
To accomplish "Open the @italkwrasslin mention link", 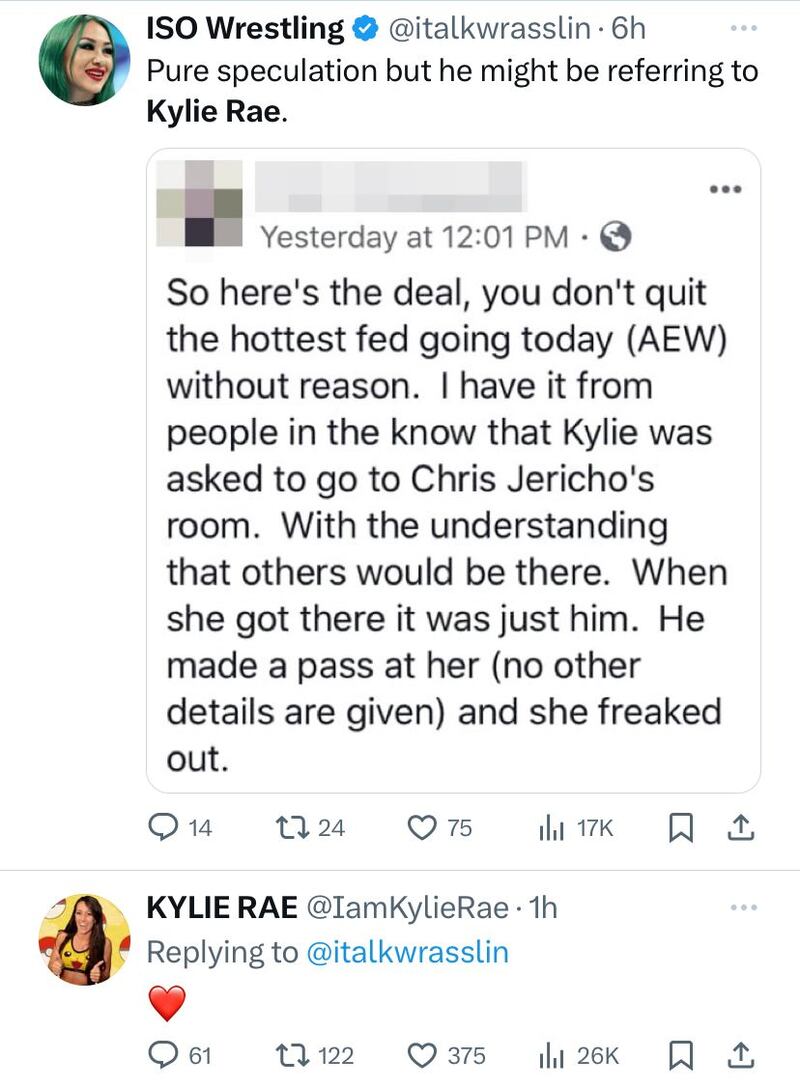I will point(406,952).
